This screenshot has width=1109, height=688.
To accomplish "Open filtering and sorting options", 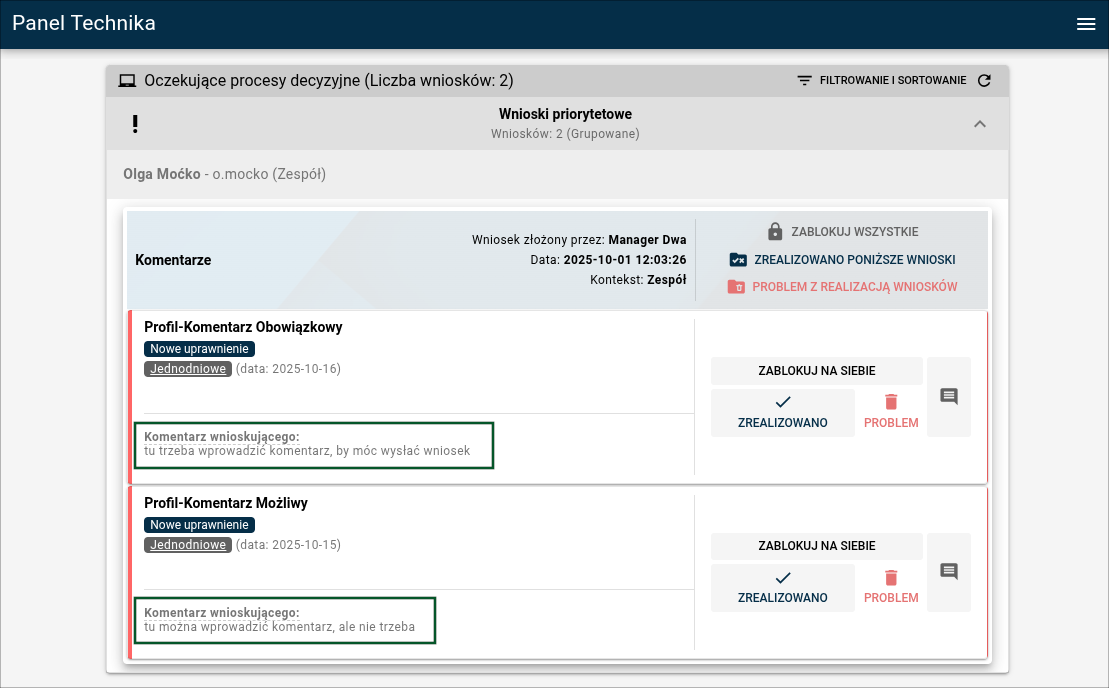I will [881, 81].
